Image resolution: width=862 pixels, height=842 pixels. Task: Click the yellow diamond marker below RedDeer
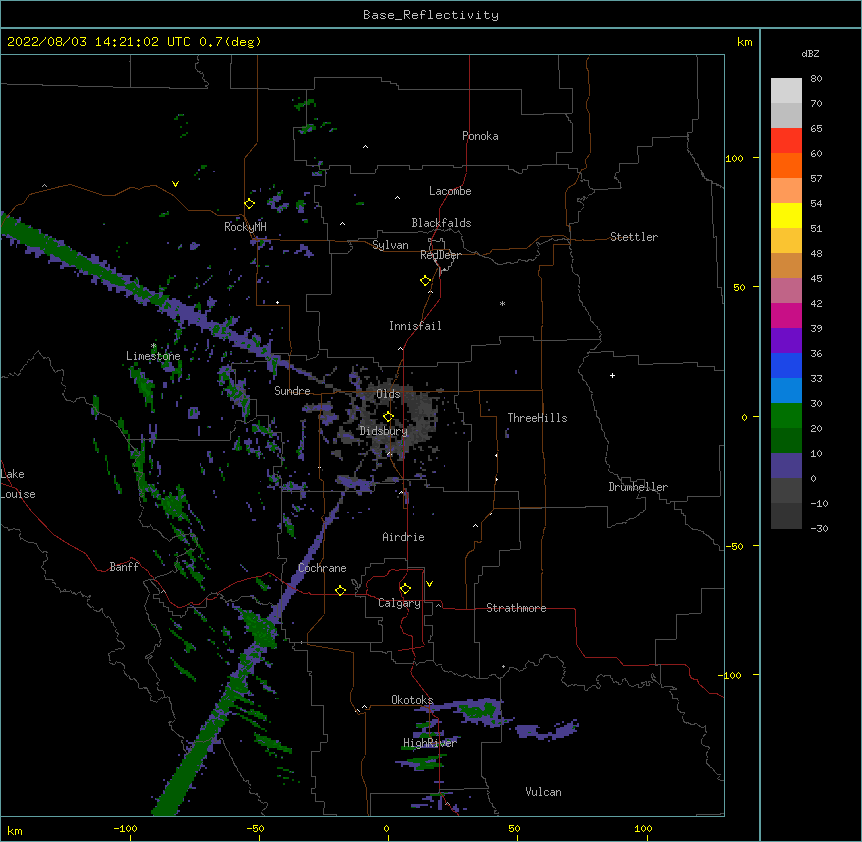pyautogui.click(x=426, y=281)
